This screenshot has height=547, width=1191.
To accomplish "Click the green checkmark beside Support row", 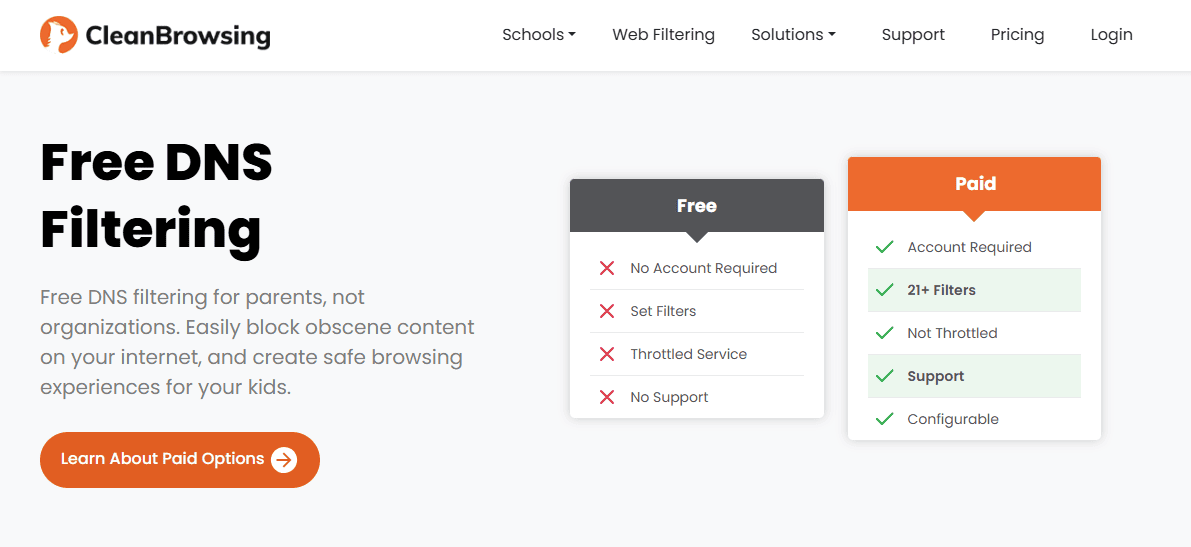I will (884, 376).
